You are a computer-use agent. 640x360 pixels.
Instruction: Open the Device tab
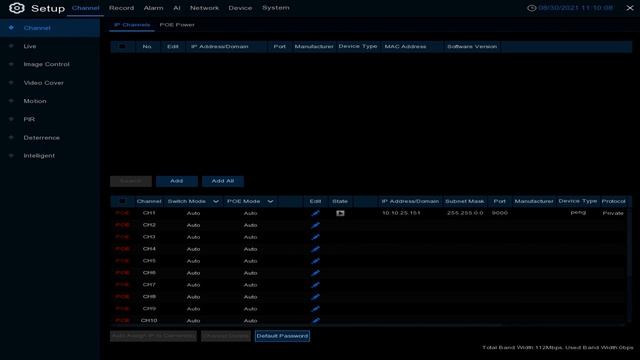[240, 8]
